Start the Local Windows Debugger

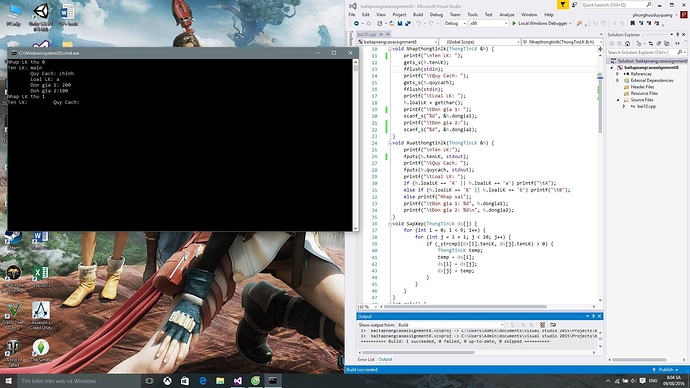(541, 23)
